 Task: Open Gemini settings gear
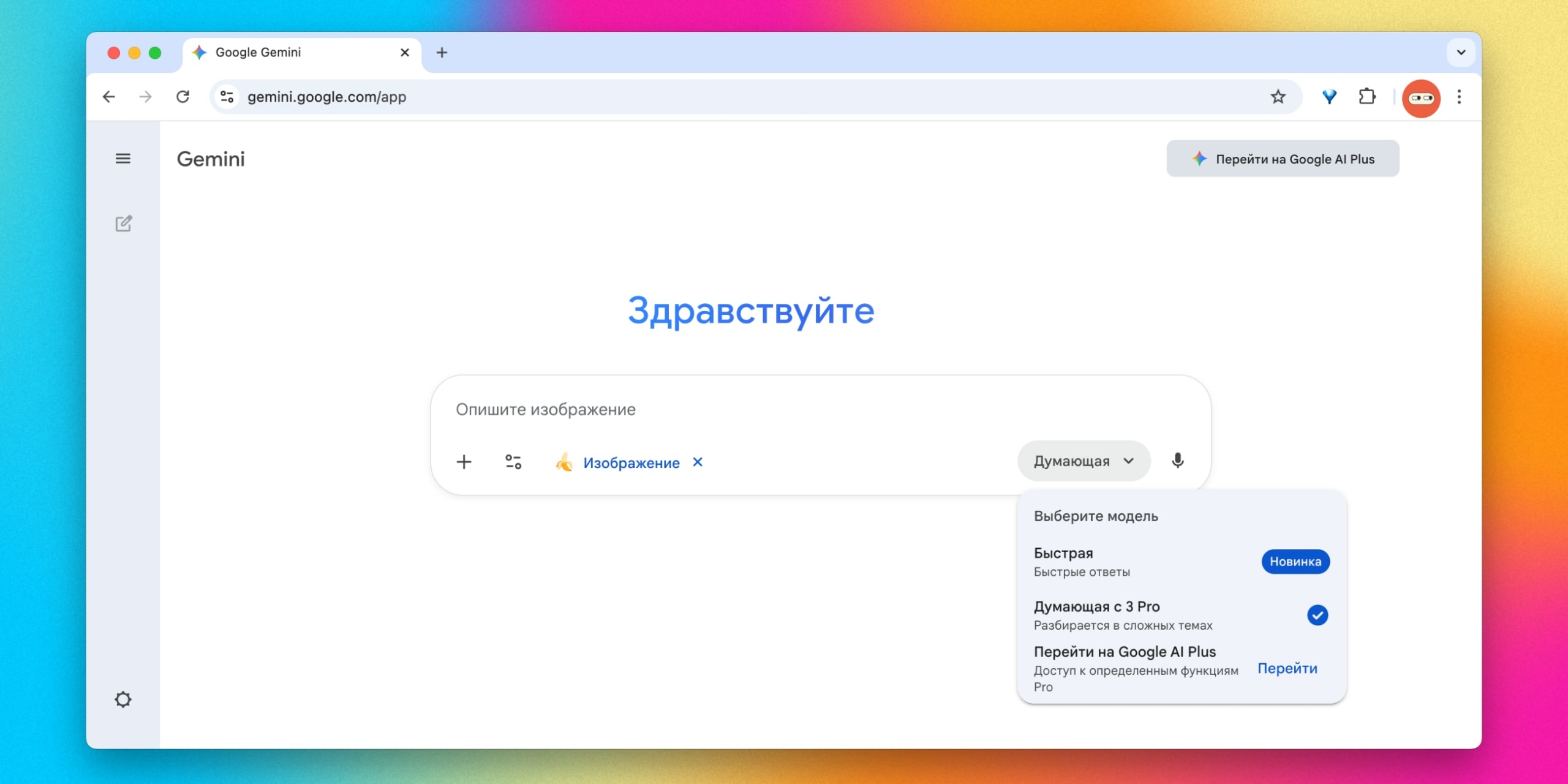coord(123,699)
